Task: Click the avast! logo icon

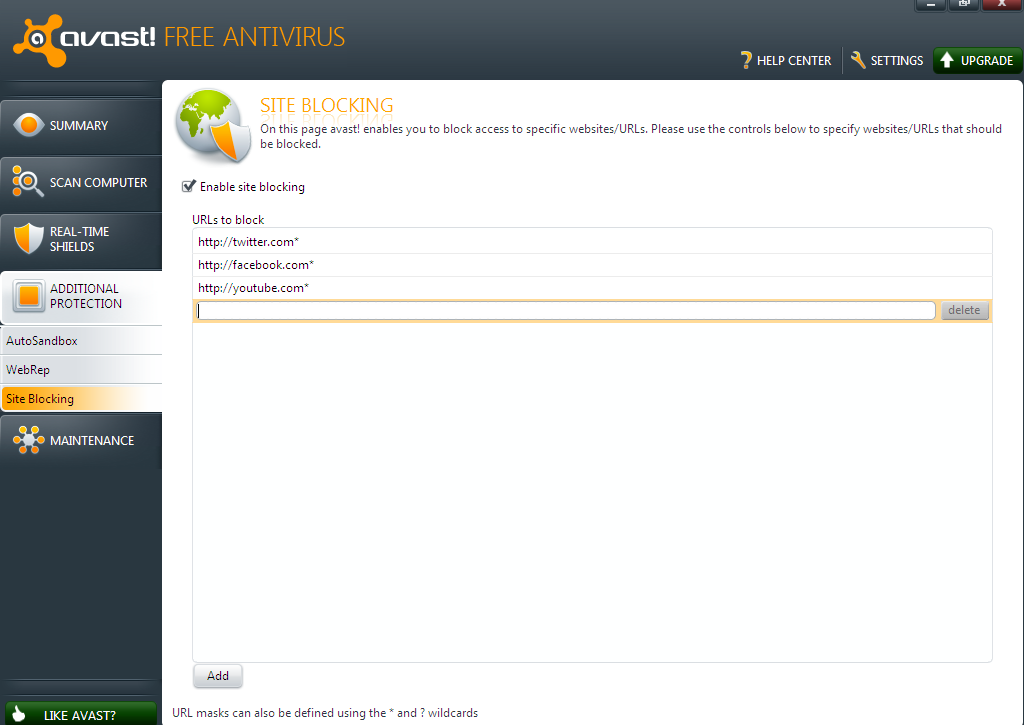Action: click(x=40, y=40)
